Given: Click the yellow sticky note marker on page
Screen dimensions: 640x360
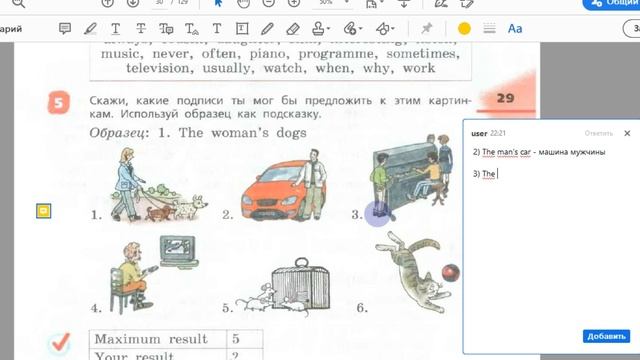Looking at the screenshot, I should (44, 211).
